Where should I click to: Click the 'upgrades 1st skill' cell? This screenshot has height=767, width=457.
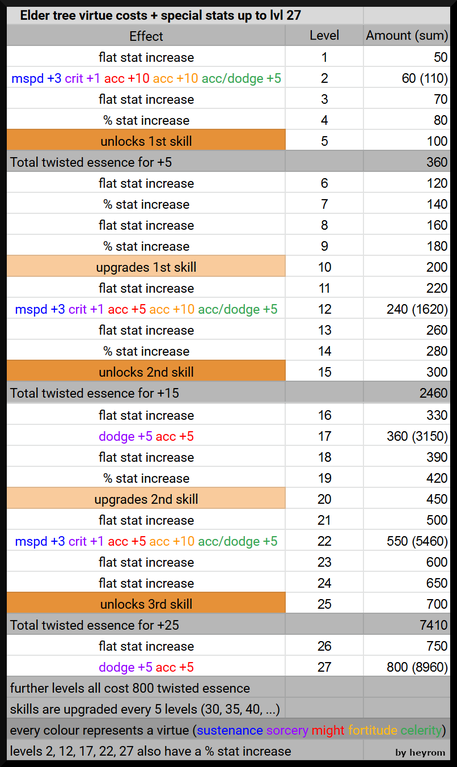[146, 268]
